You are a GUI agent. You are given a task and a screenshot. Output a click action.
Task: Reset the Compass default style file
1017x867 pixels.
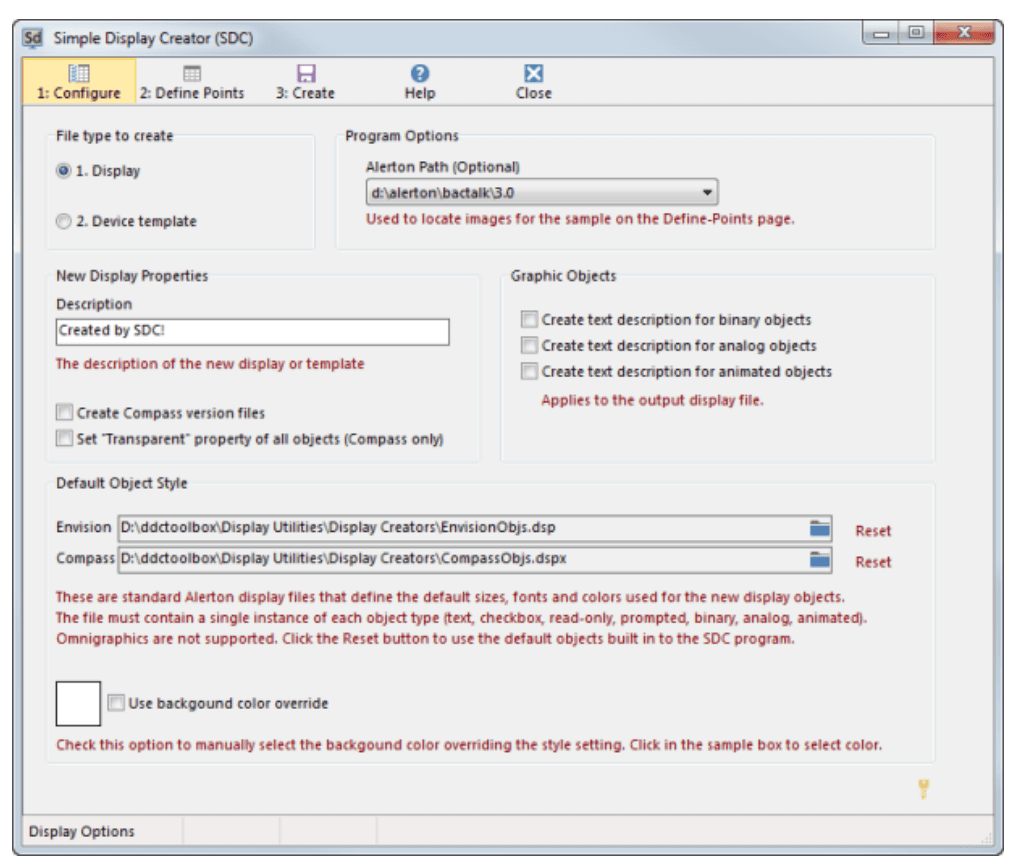tap(873, 562)
